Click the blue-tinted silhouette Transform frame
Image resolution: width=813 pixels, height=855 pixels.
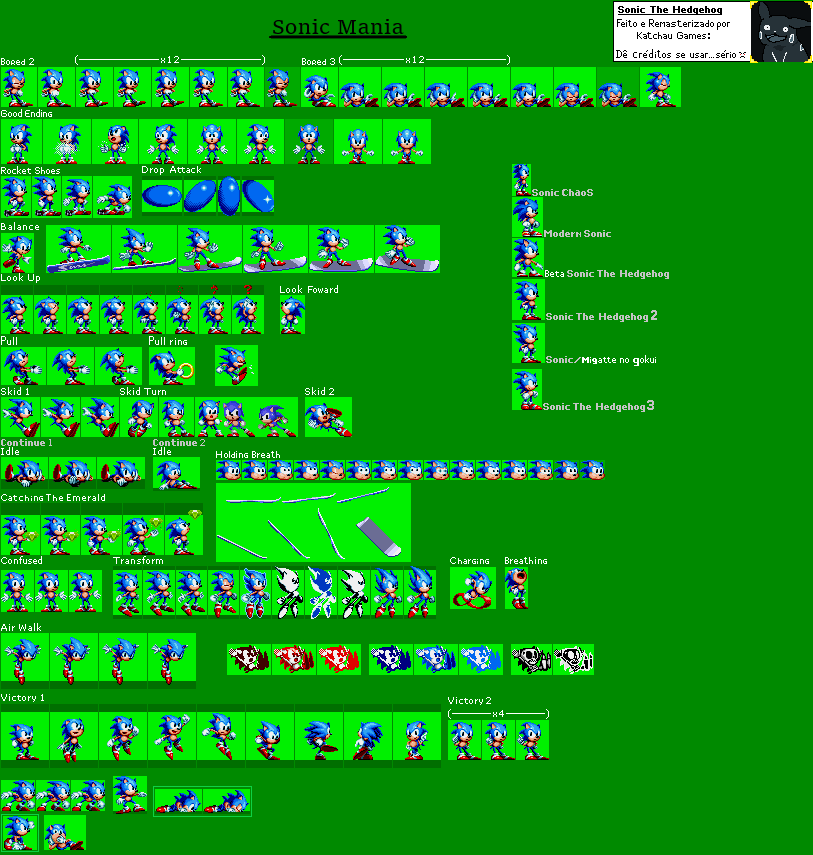click(321, 593)
